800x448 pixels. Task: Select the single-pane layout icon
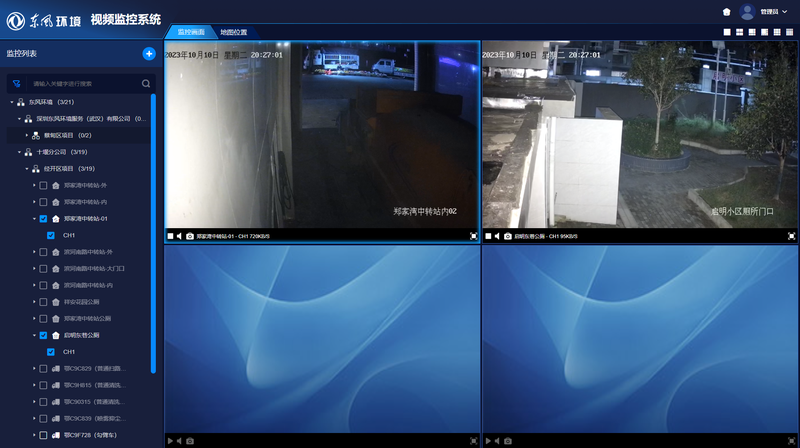(x=727, y=32)
